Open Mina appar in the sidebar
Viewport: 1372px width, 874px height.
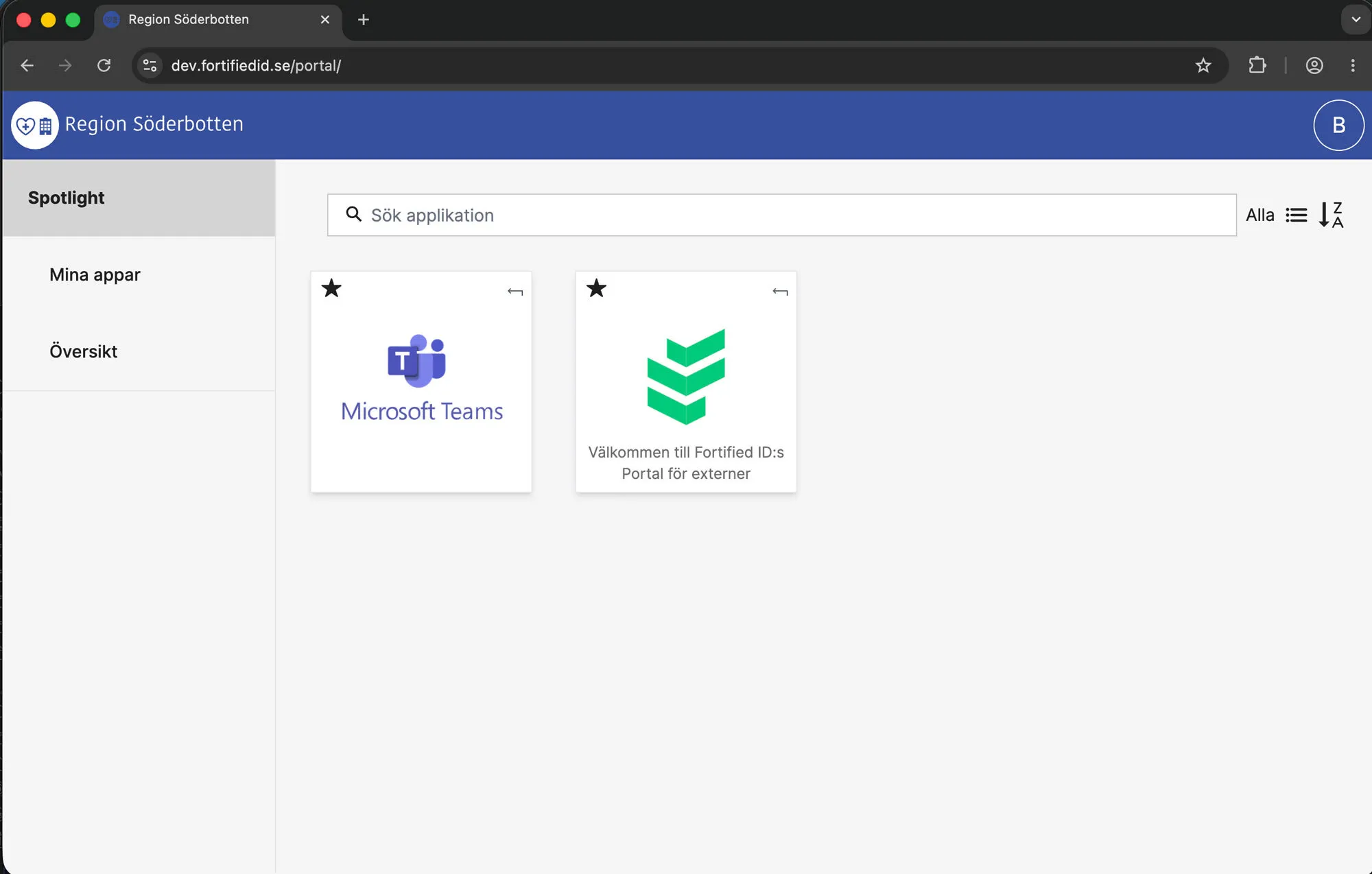tap(139, 274)
